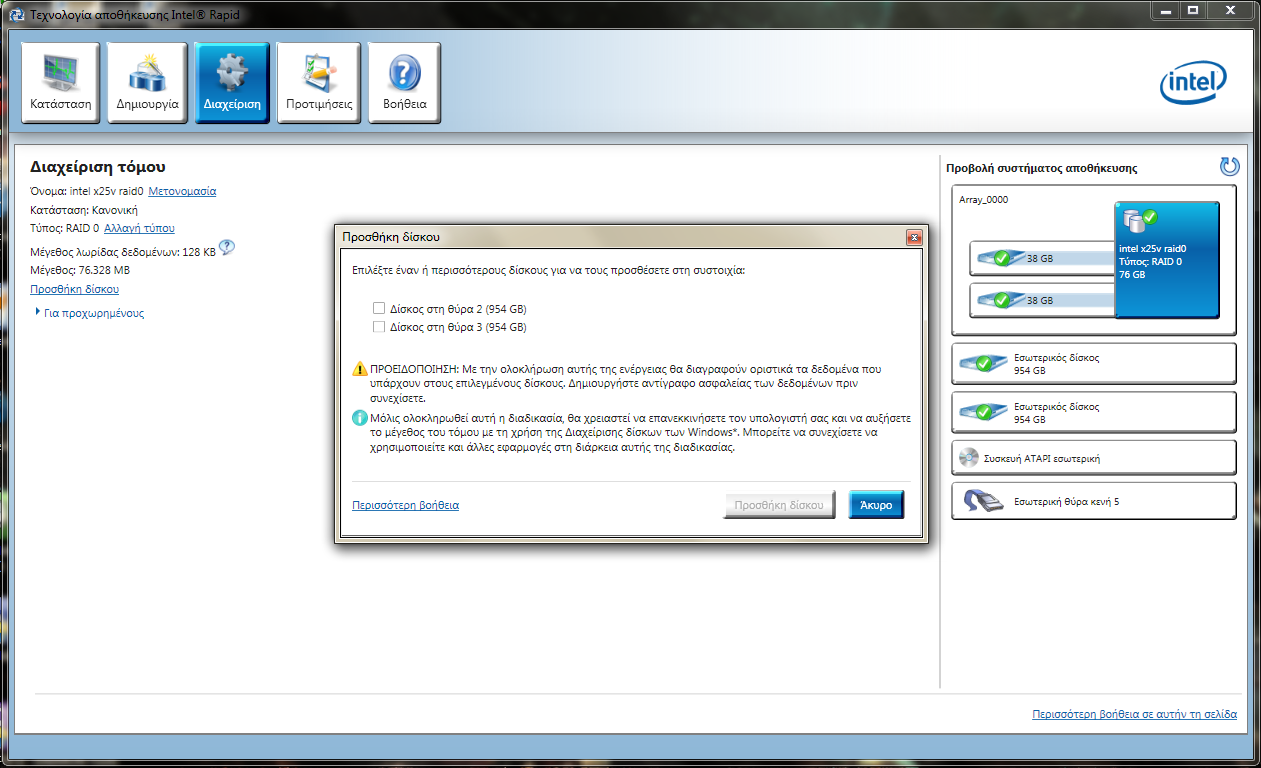This screenshot has width=1261, height=768.
Task: Select the intel x25v raid0 volume
Action: (x=1166, y=259)
